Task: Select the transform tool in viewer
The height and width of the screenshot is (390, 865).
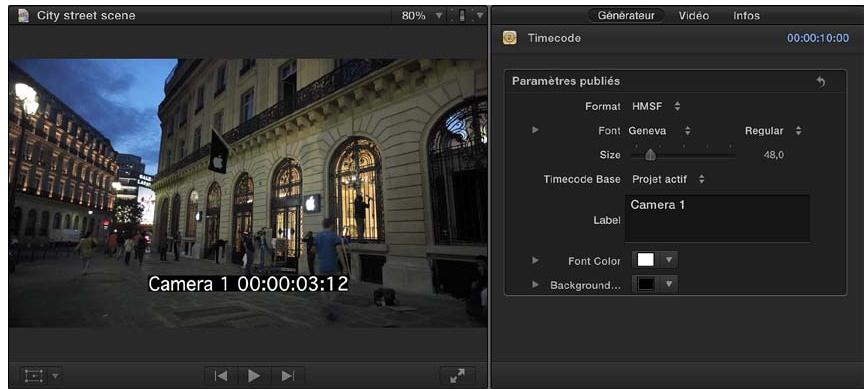Action: 34,376
